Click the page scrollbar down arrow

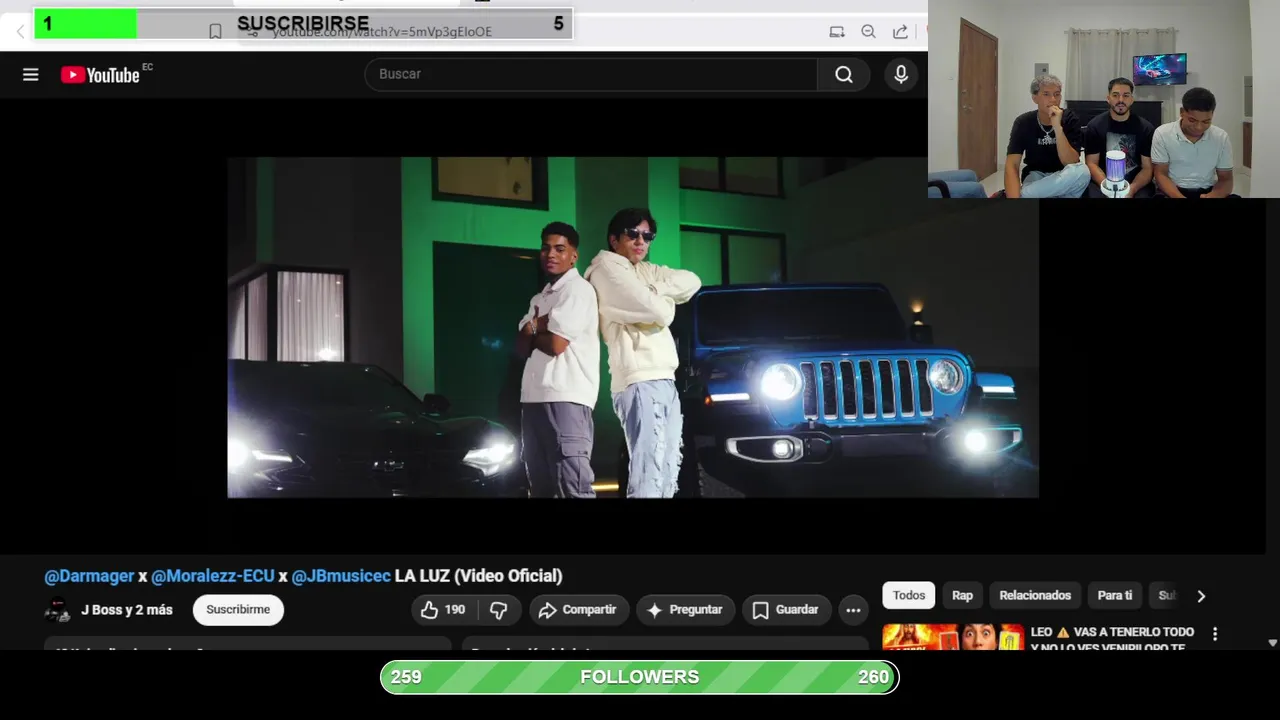(1272, 643)
